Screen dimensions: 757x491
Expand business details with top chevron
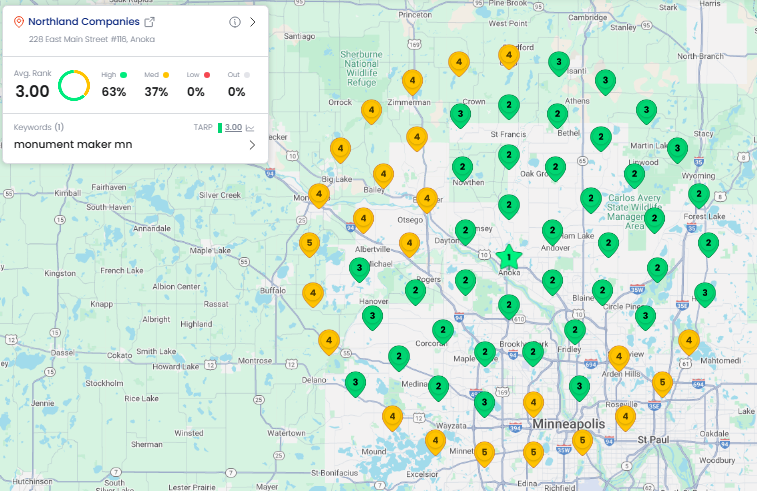[253, 22]
